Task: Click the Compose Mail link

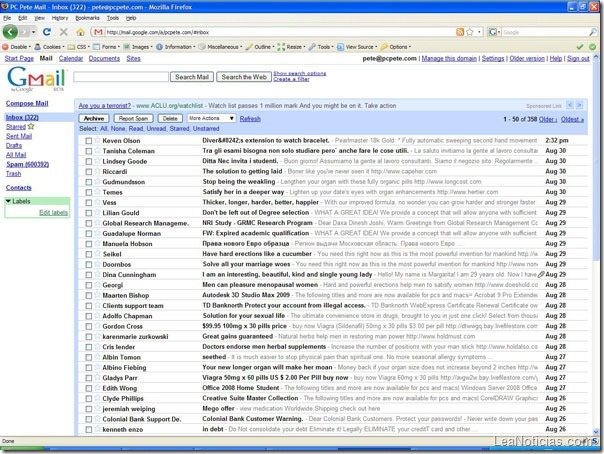Action: click(27, 103)
